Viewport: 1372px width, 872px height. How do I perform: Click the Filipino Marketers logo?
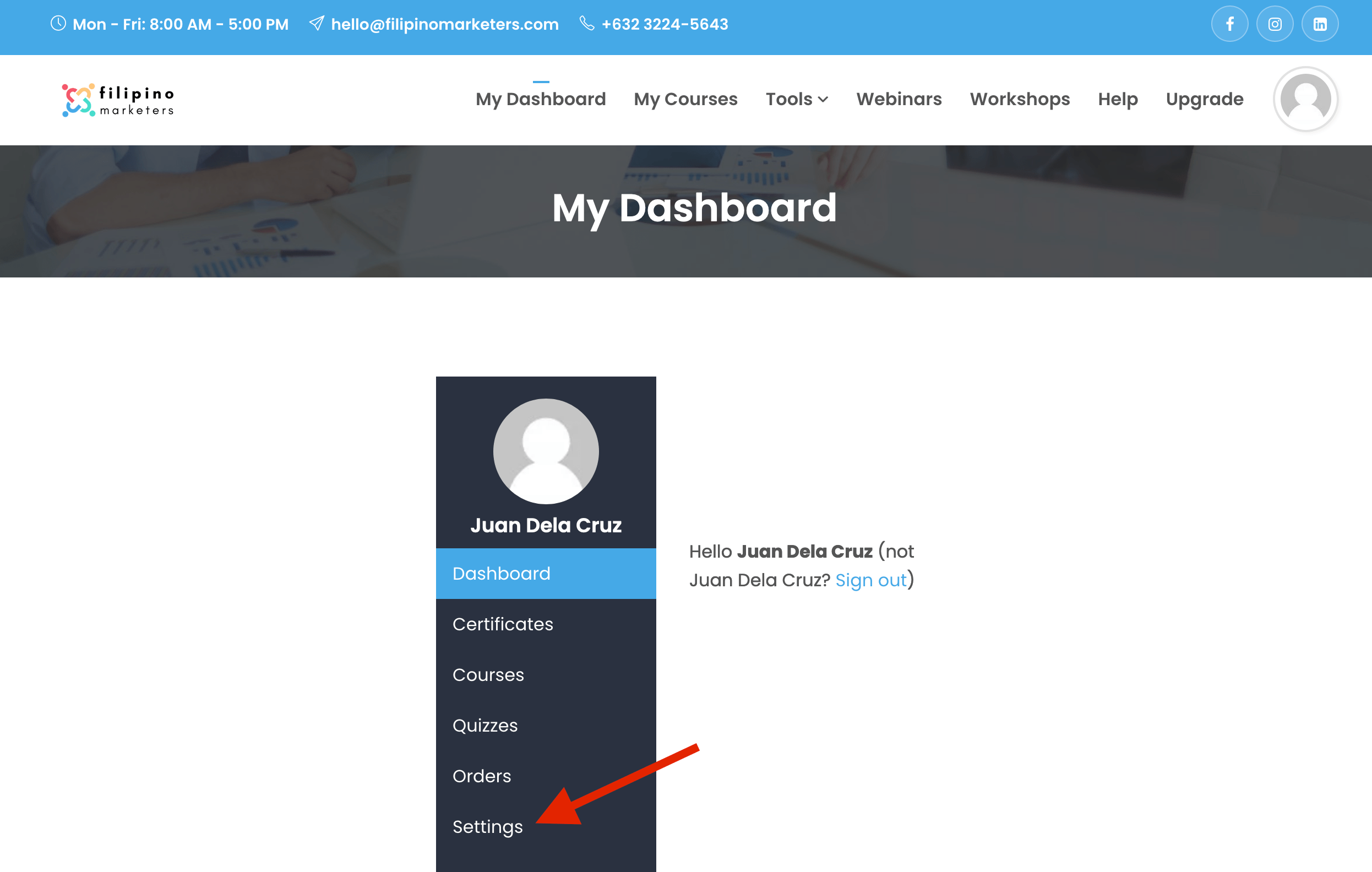[x=118, y=100]
